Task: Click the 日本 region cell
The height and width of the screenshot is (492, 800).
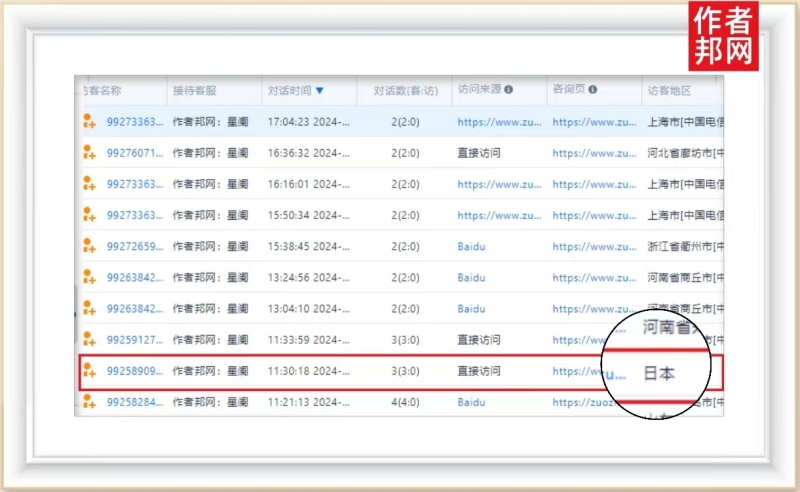Action: tap(658, 373)
